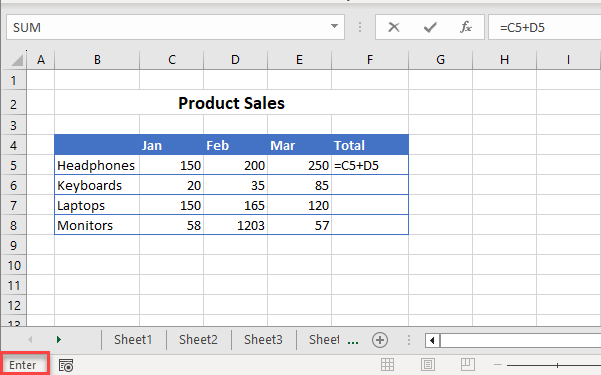Click the Product Sales title cell

(232, 103)
